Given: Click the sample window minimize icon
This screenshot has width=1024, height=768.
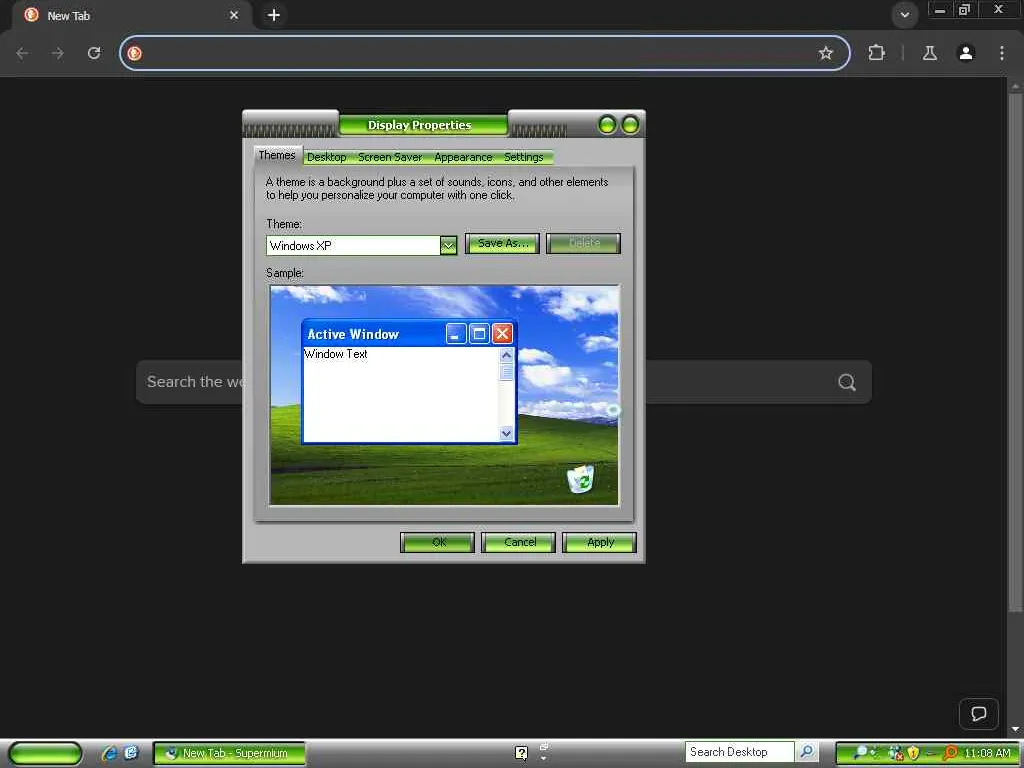Looking at the screenshot, I should (456, 334).
